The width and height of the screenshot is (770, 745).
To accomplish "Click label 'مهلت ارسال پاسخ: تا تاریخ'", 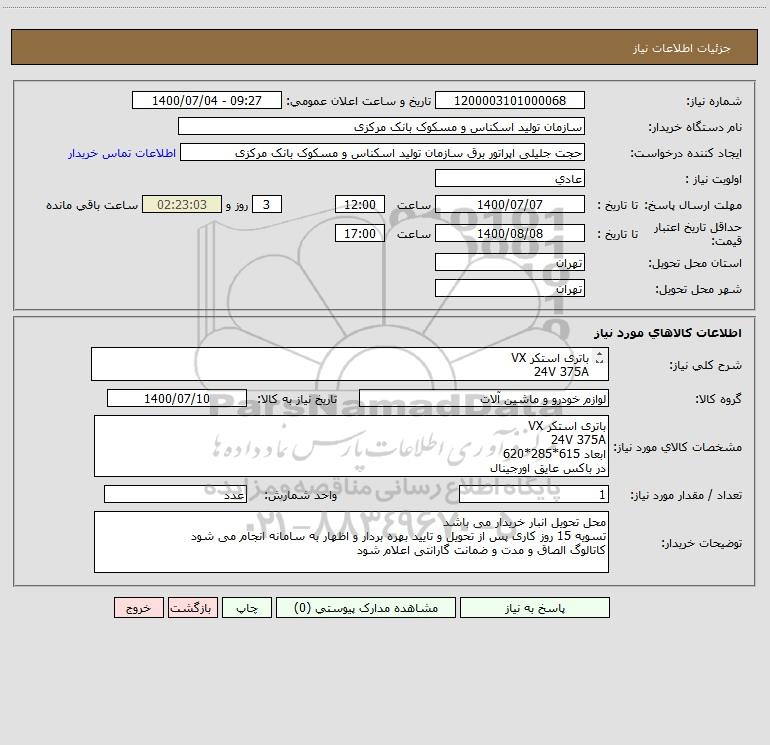I will click(x=669, y=205).
